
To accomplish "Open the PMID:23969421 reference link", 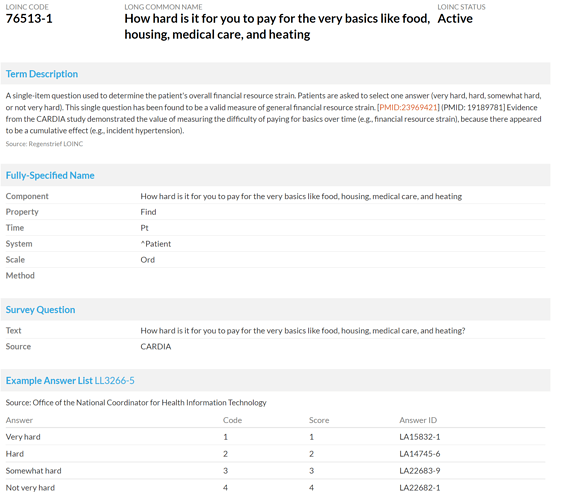I will coord(408,107).
